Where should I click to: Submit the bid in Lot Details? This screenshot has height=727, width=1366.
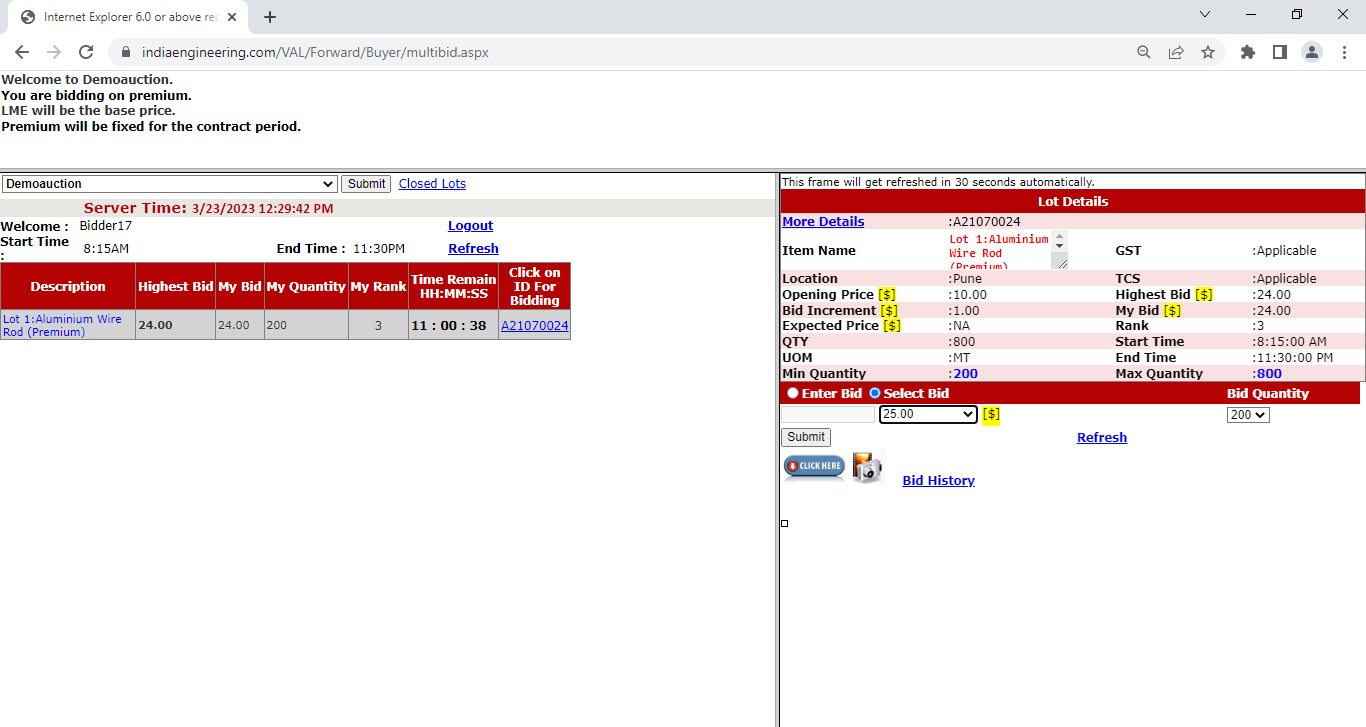(805, 437)
